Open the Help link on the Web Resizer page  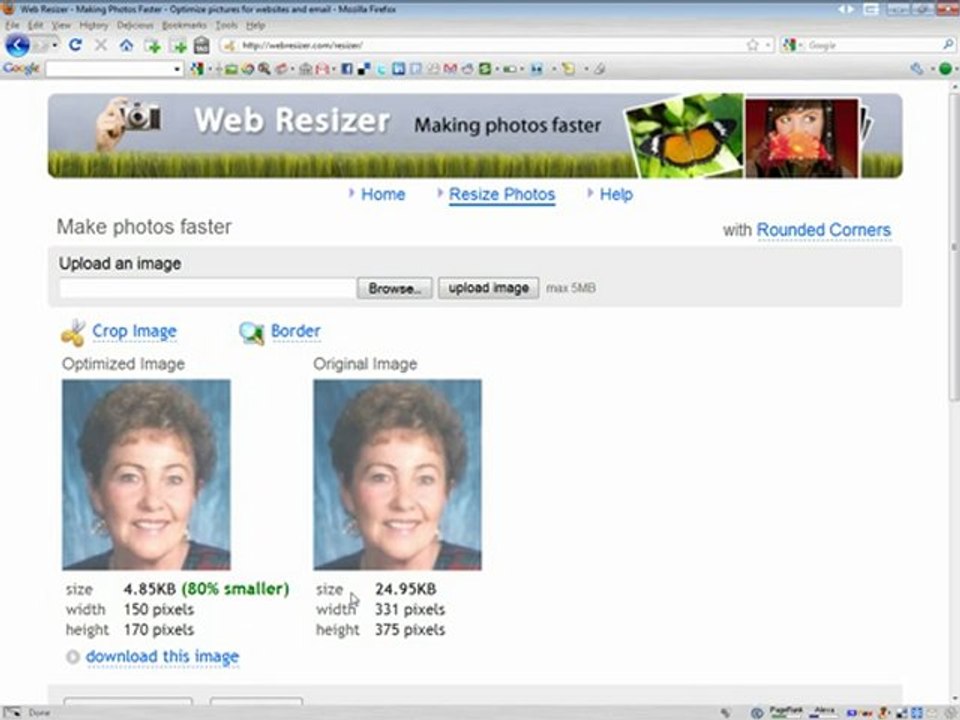coord(616,195)
